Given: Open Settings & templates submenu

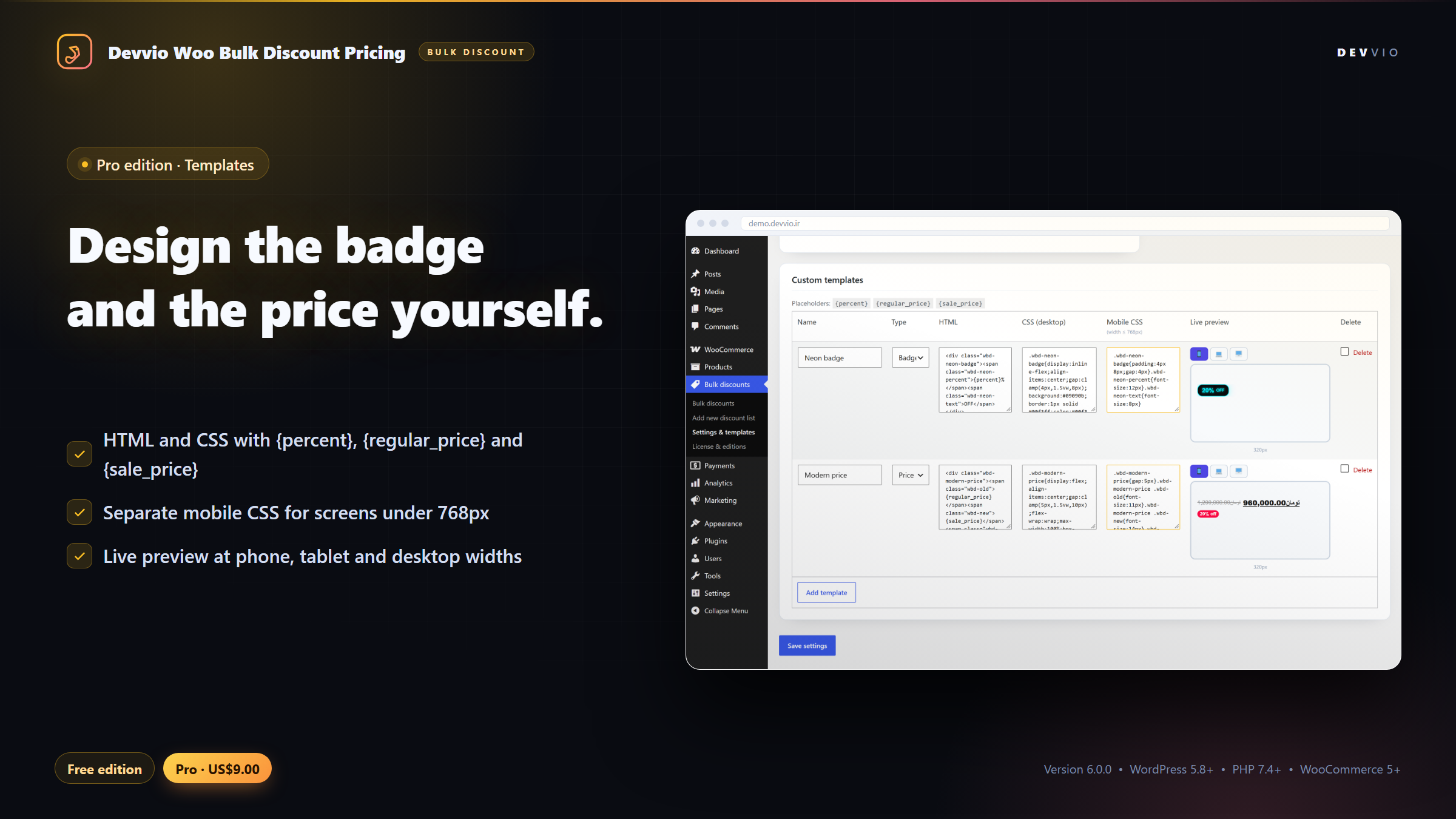Looking at the screenshot, I should (x=724, y=433).
